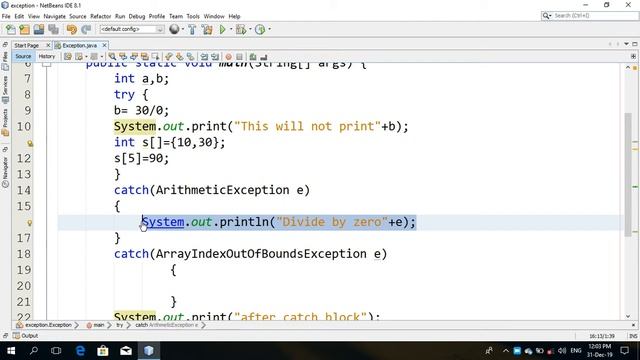Open the default config combo box

[x=132, y=29]
